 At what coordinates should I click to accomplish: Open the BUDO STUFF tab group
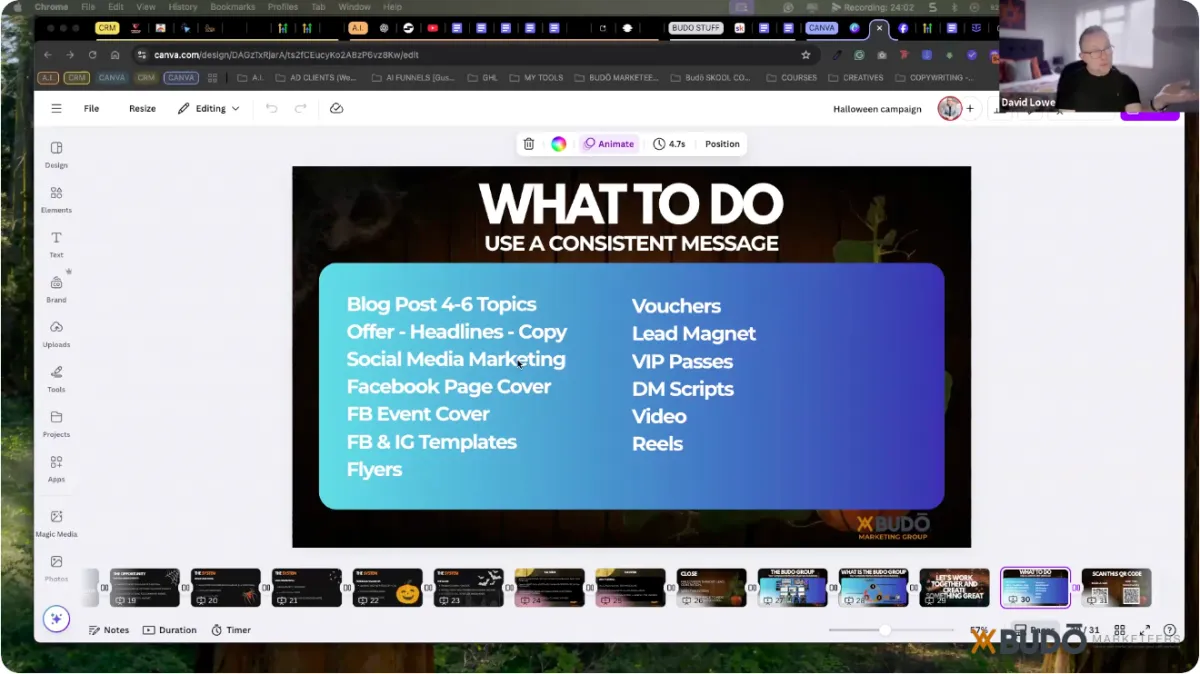point(695,28)
